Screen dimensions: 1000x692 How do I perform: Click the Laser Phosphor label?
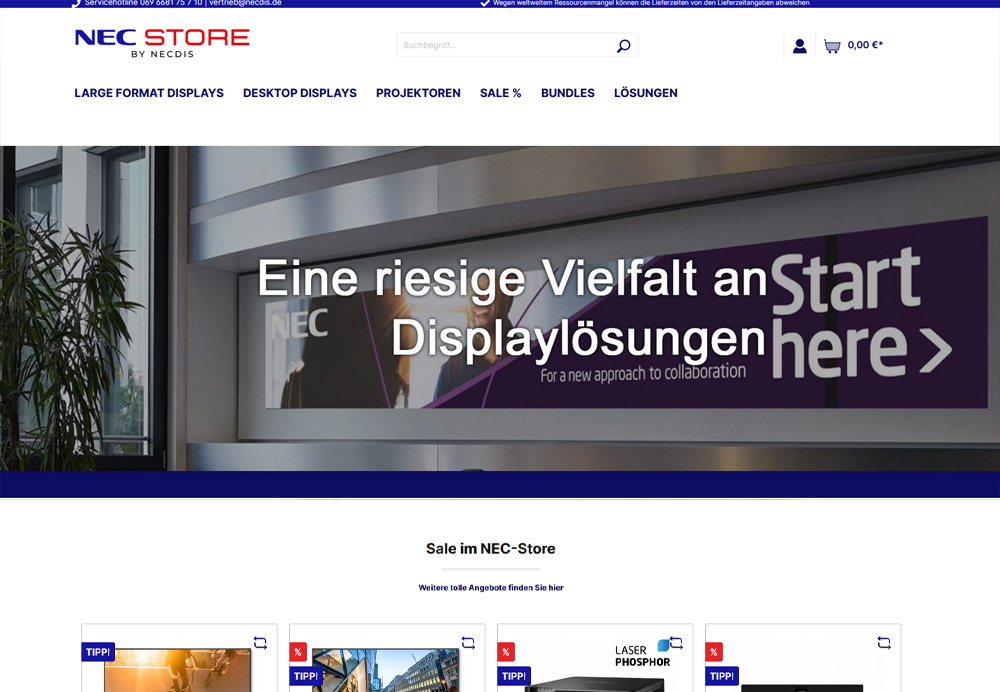[x=642, y=656]
